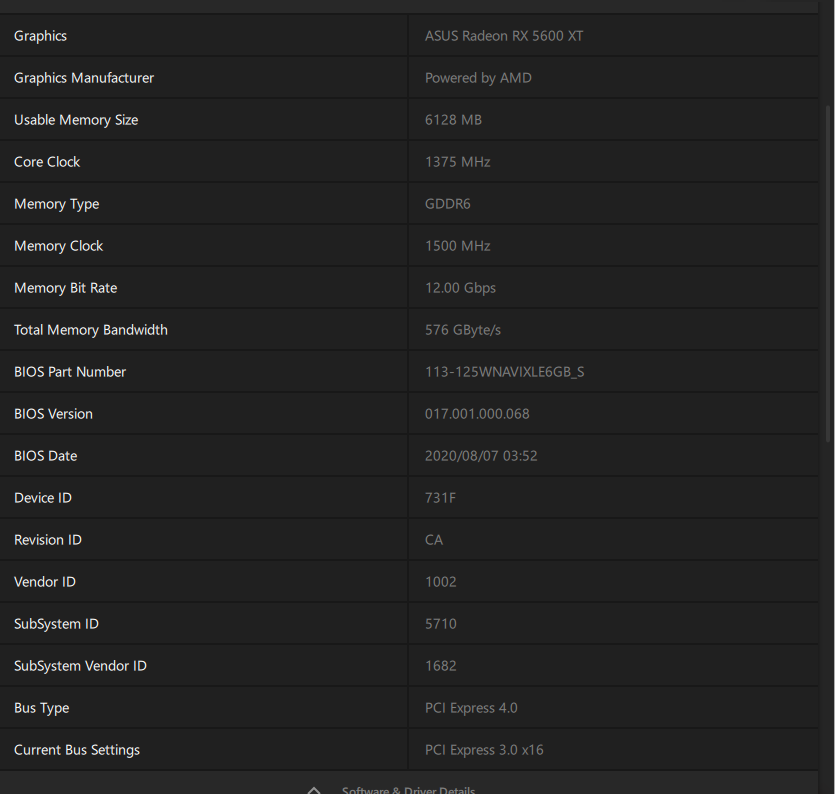Select the 'BIOS Part Number' label
Screen dimensions: 835x794
coord(70,372)
